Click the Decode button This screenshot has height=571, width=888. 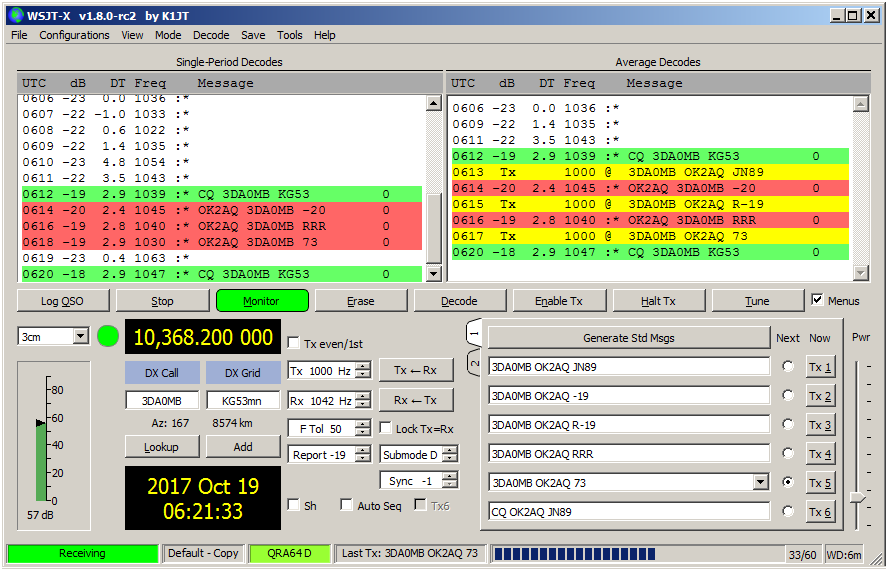[460, 301]
